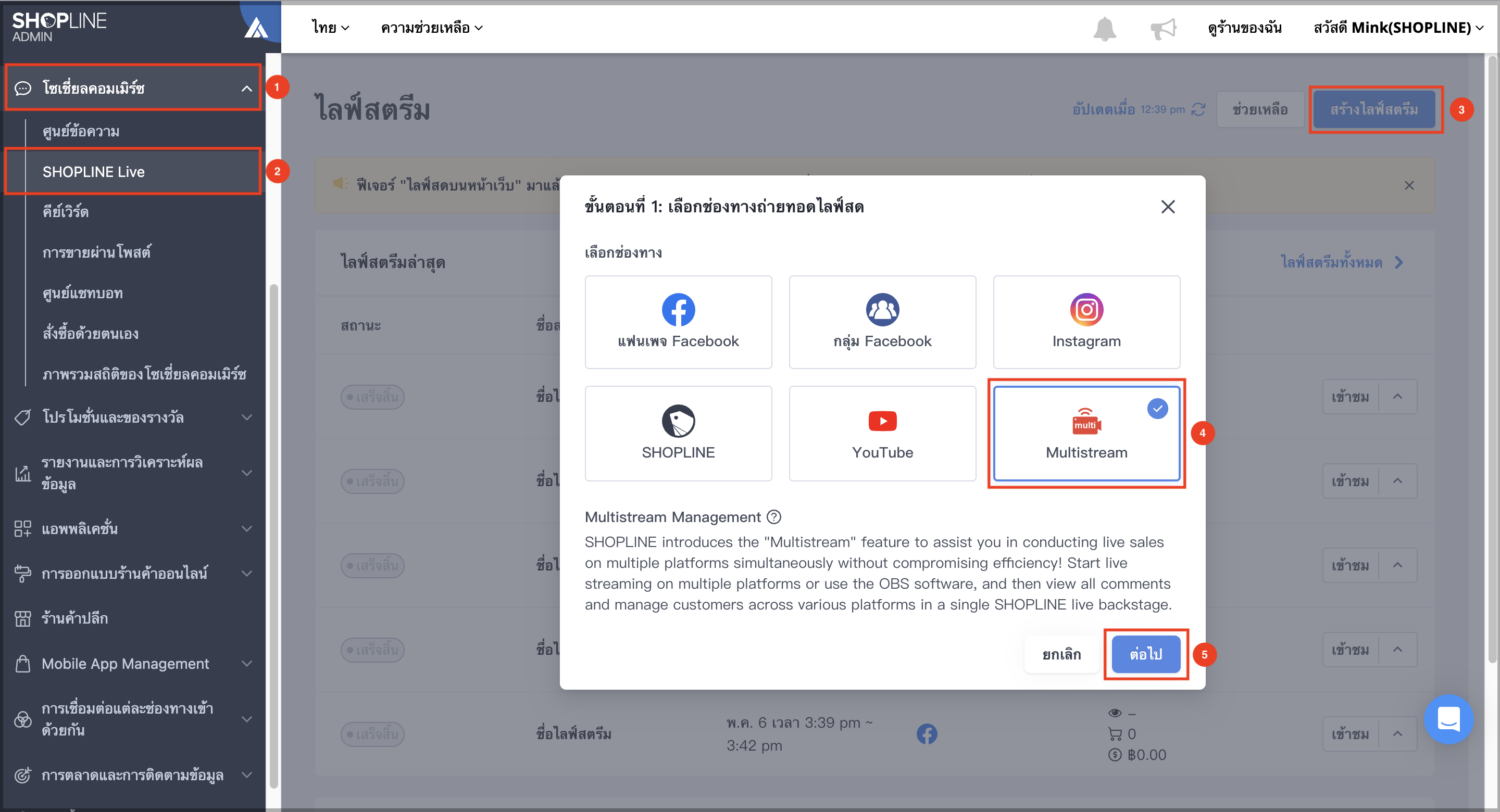The image size is (1500, 812).
Task: Click the store design paint roller icon
Action: coord(23,574)
